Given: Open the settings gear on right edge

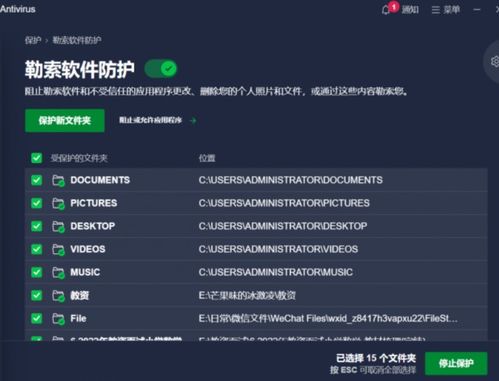Looking at the screenshot, I should [495, 61].
